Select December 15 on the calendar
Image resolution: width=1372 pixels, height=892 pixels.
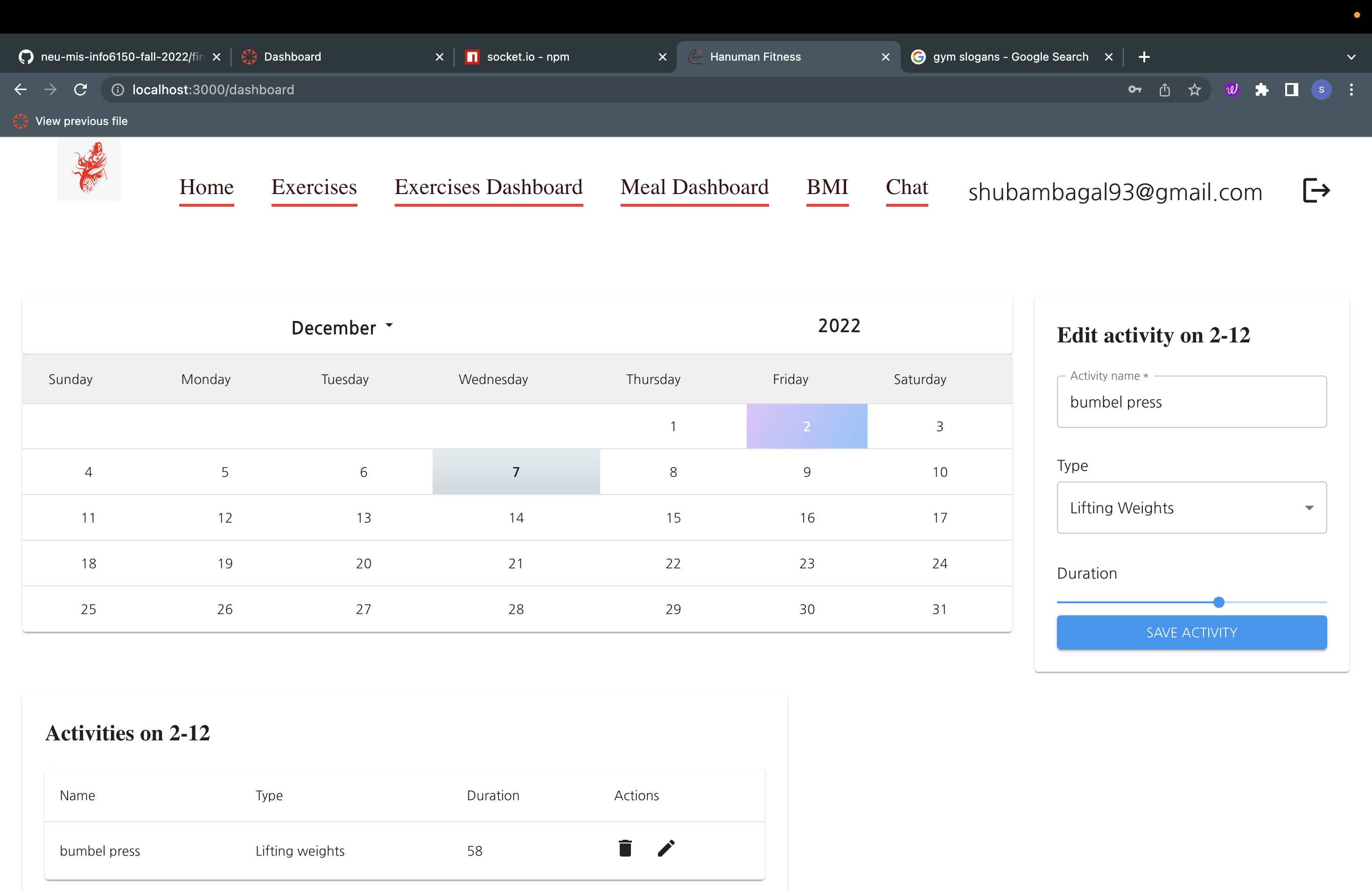pos(673,517)
